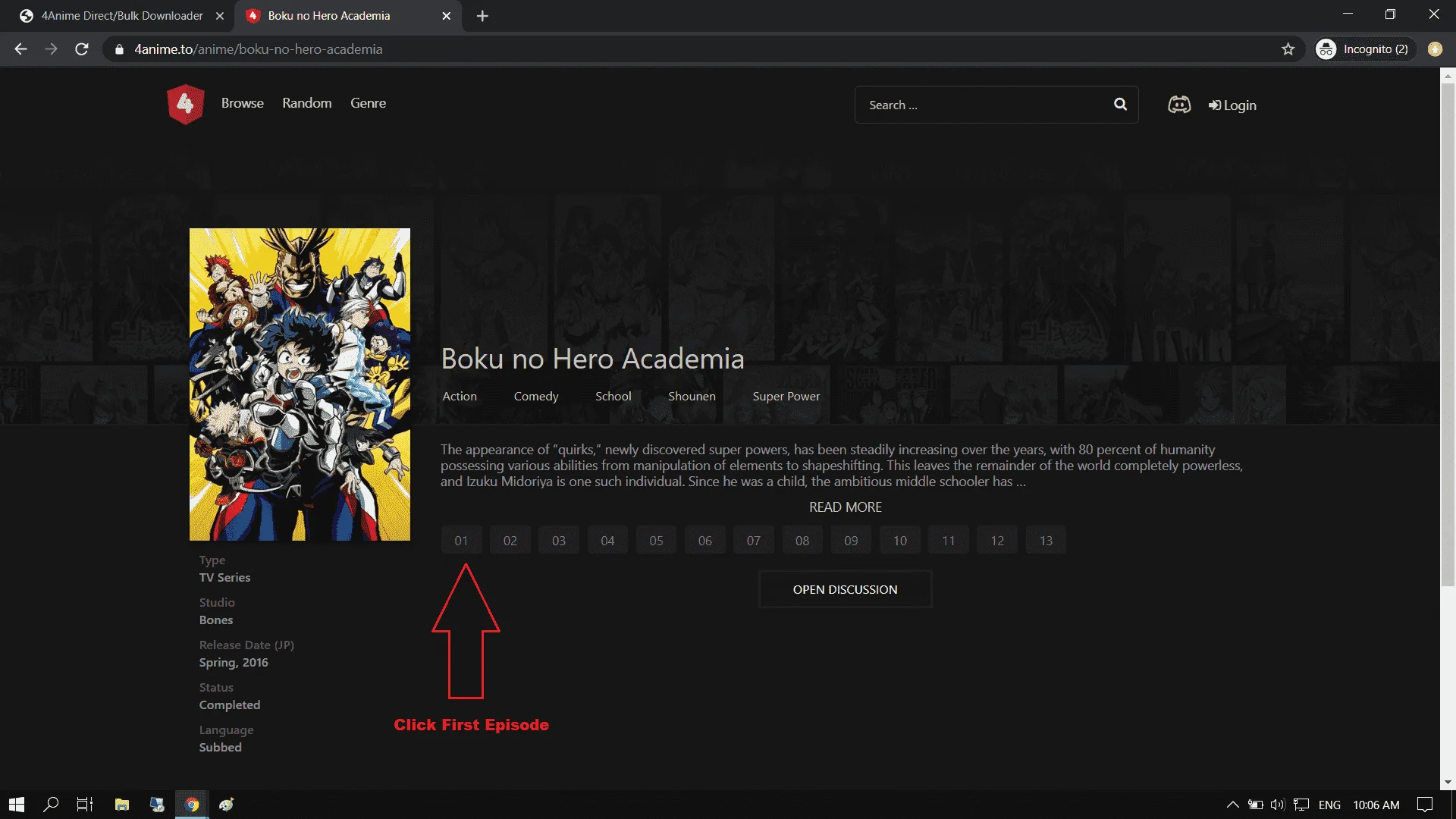Open the notification center icon
Screen dimensions: 1456x819
pos(1425,805)
